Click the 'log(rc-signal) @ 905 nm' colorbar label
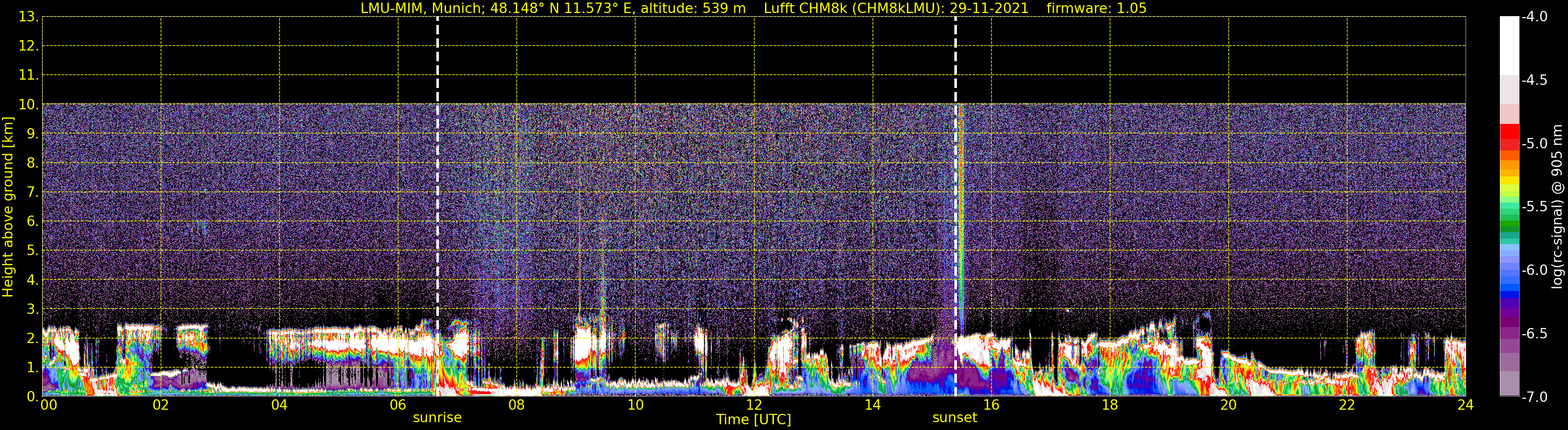This screenshot has width=1568, height=430. point(1557,207)
